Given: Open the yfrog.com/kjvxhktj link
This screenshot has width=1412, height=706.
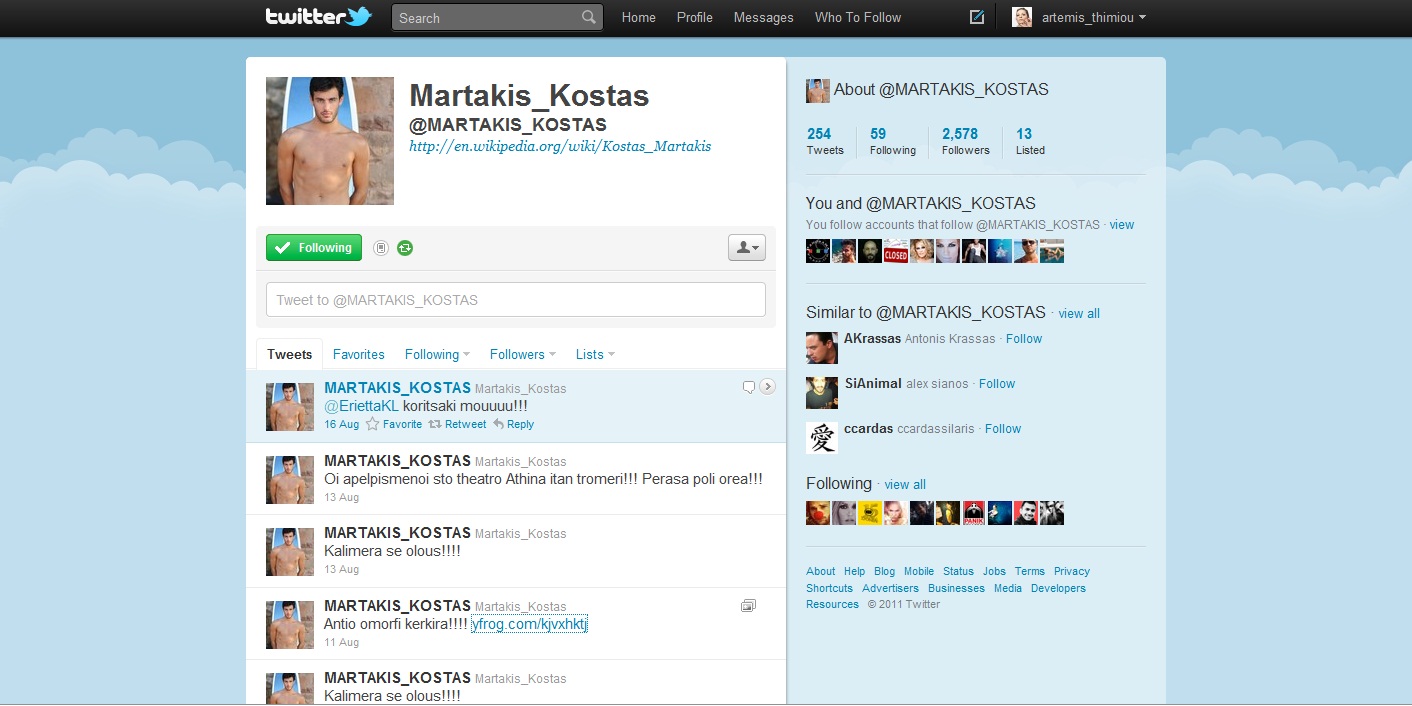Looking at the screenshot, I should pyautogui.click(x=530, y=624).
